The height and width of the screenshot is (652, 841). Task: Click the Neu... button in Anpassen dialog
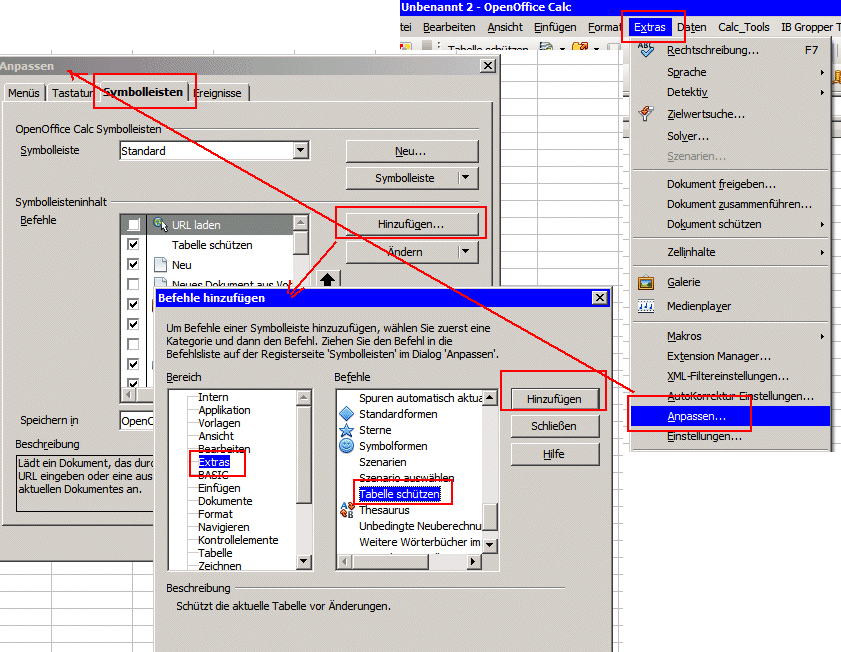(x=411, y=151)
